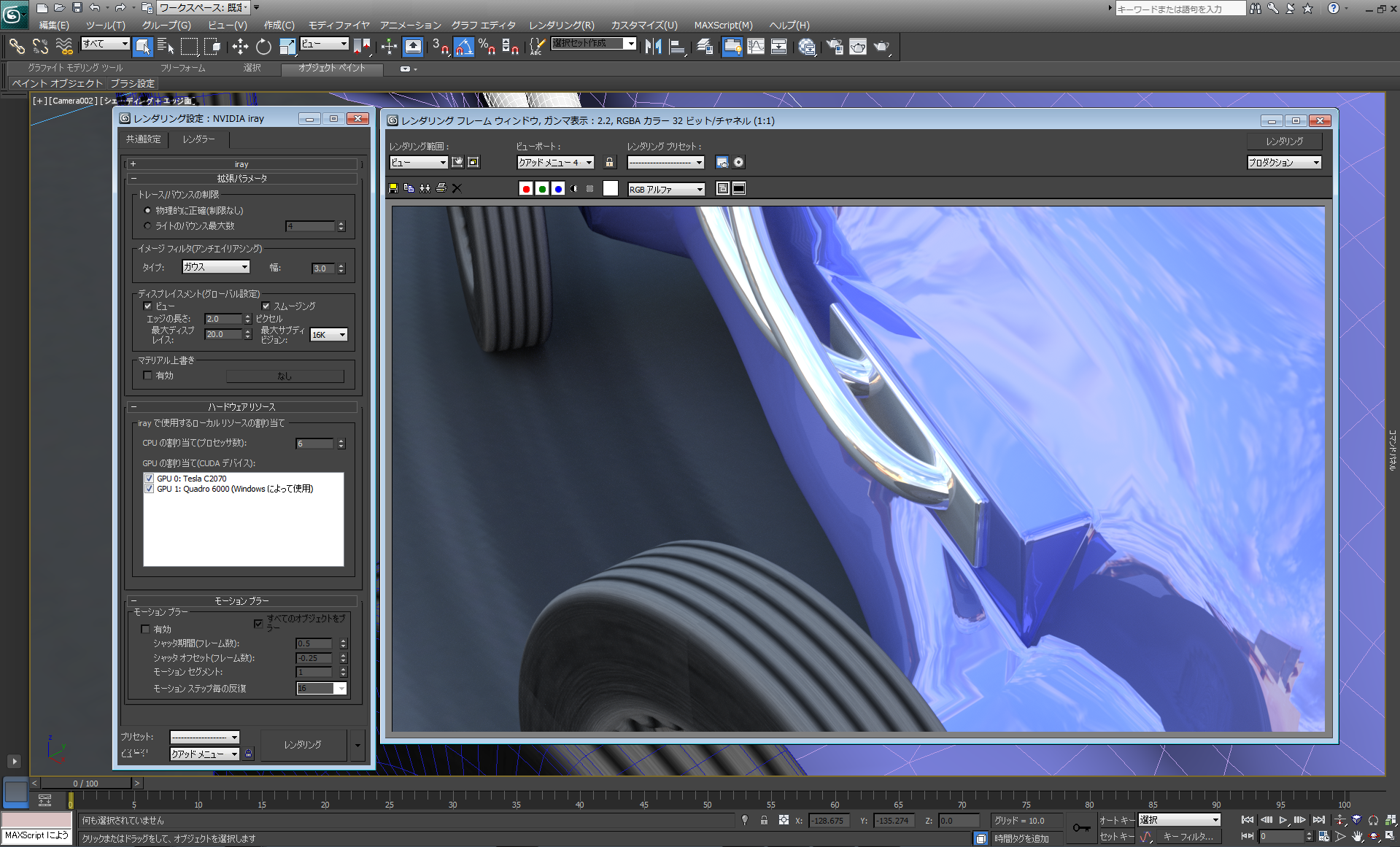Click the Mirror tool icon
Image resolution: width=1400 pixels, height=847 pixels.
point(653,47)
